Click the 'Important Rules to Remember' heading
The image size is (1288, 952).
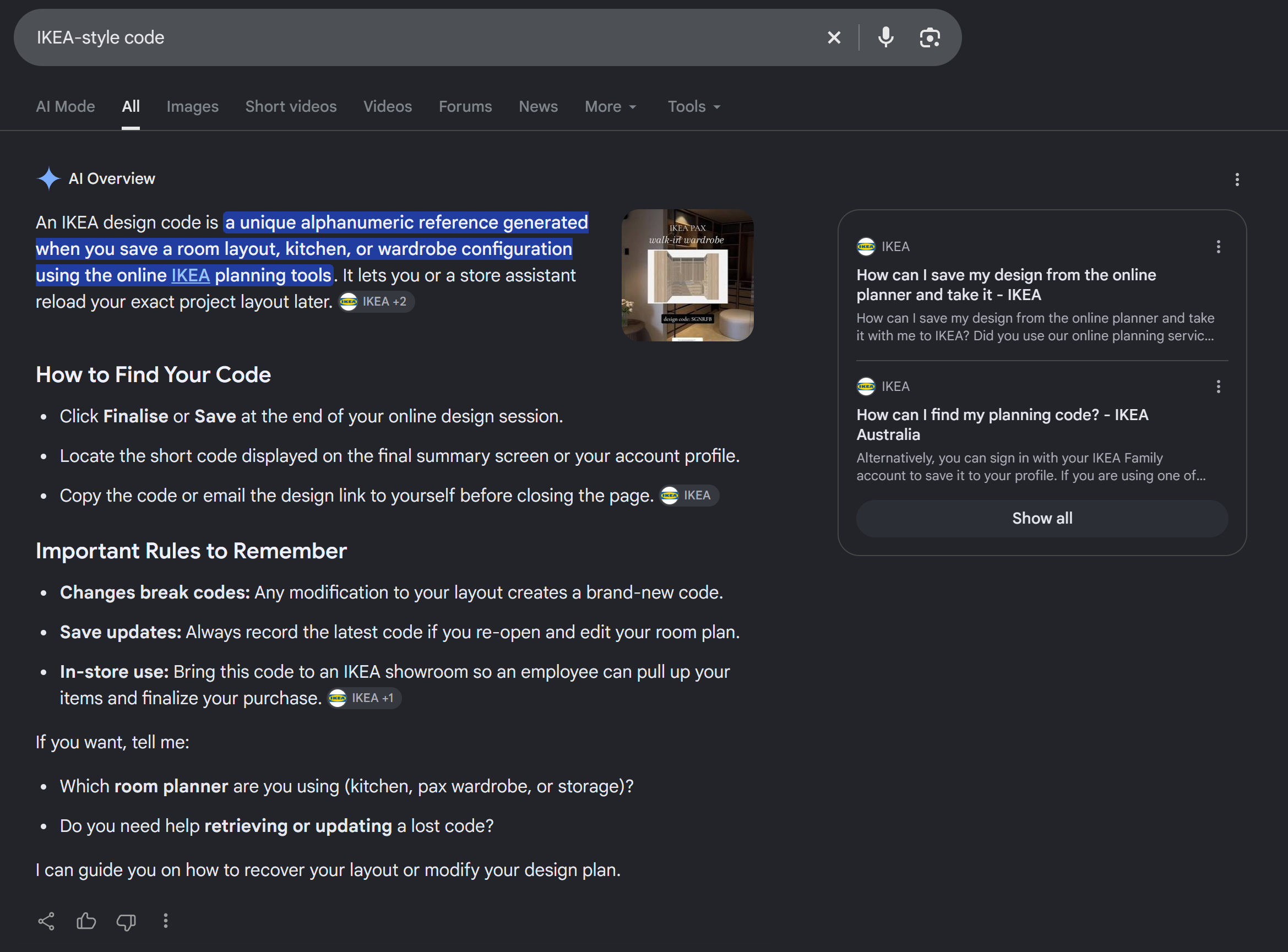[x=191, y=552]
